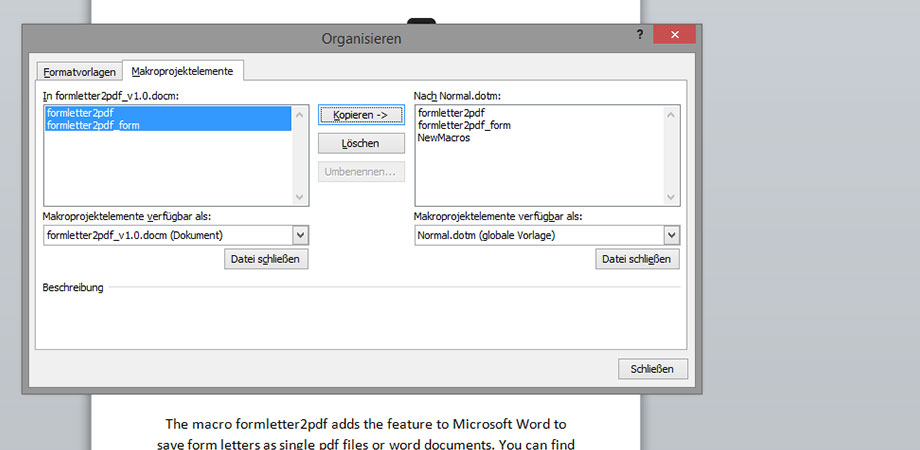This screenshot has height=450, width=920.
Task: Switch to the Formatvorlagen tab
Action: point(79,72)
